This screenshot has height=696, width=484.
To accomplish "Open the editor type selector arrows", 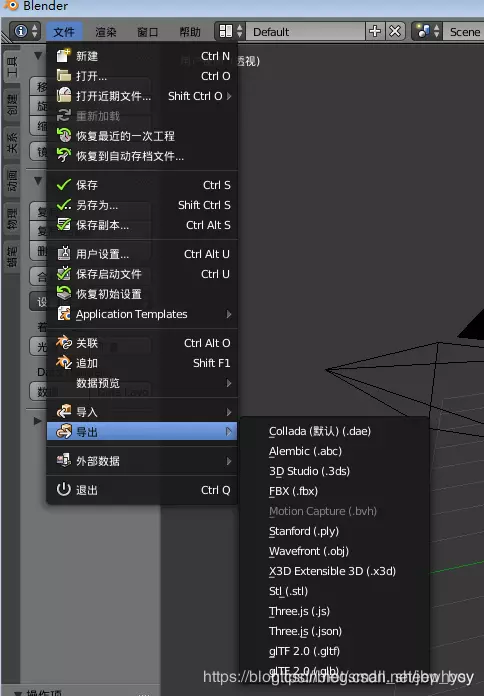I will (34, 32).
